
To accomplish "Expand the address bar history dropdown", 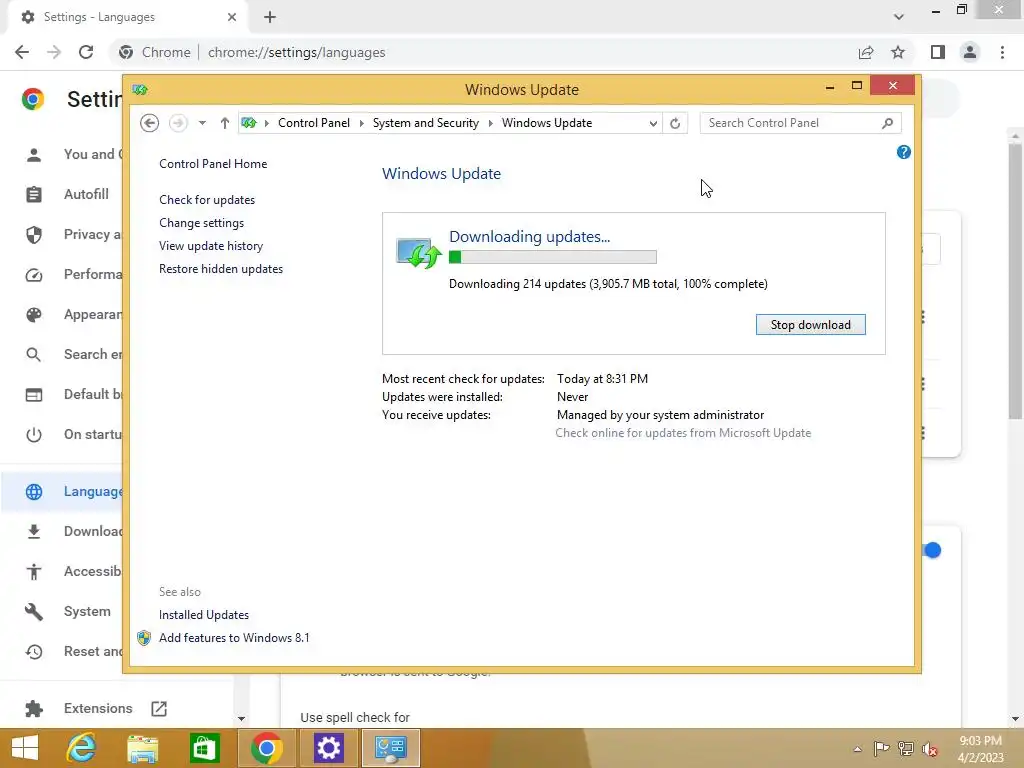I will [x=652, y=123].
